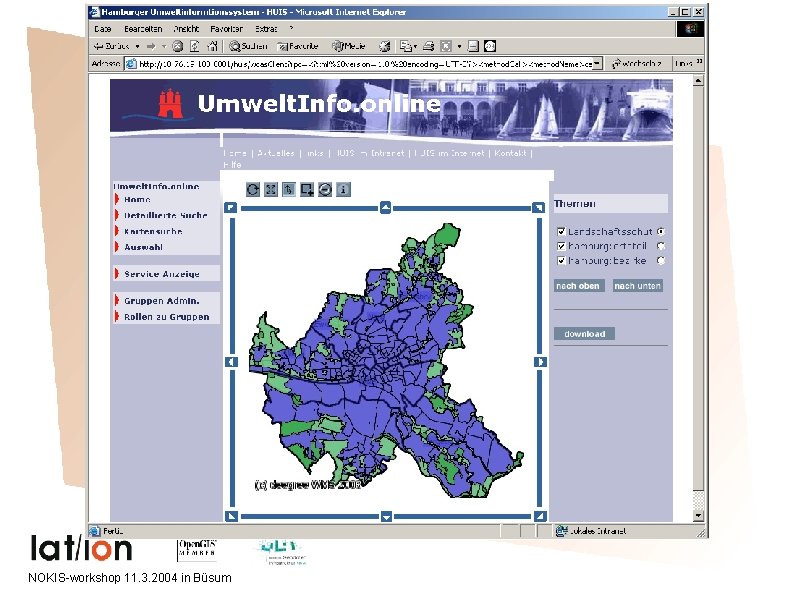Pan map north with top arrow
This screenshot has width=794, height=595.
pyautogui.click(x=385, y=207)
